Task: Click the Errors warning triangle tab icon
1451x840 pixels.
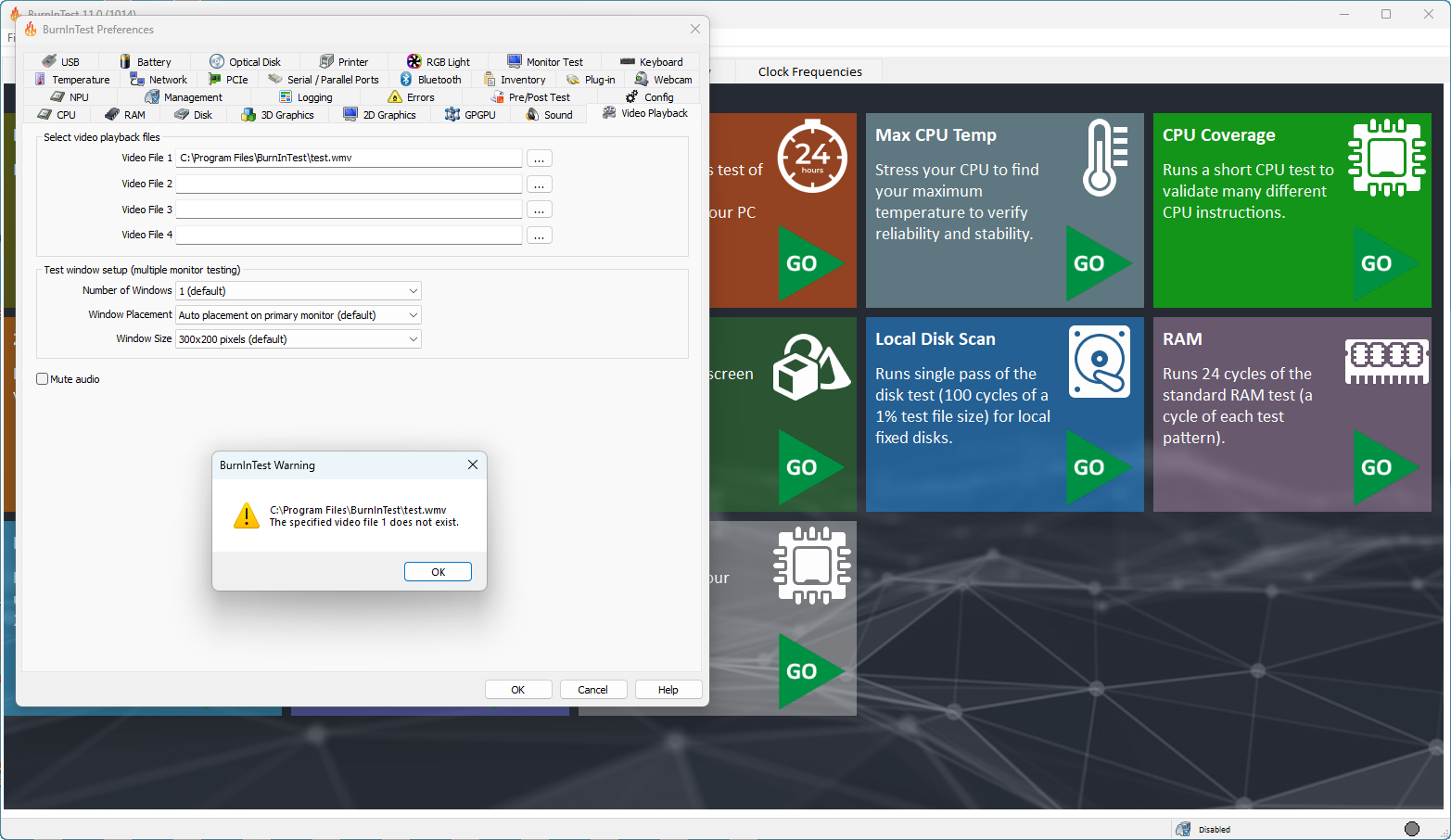Action: [395, 96]
